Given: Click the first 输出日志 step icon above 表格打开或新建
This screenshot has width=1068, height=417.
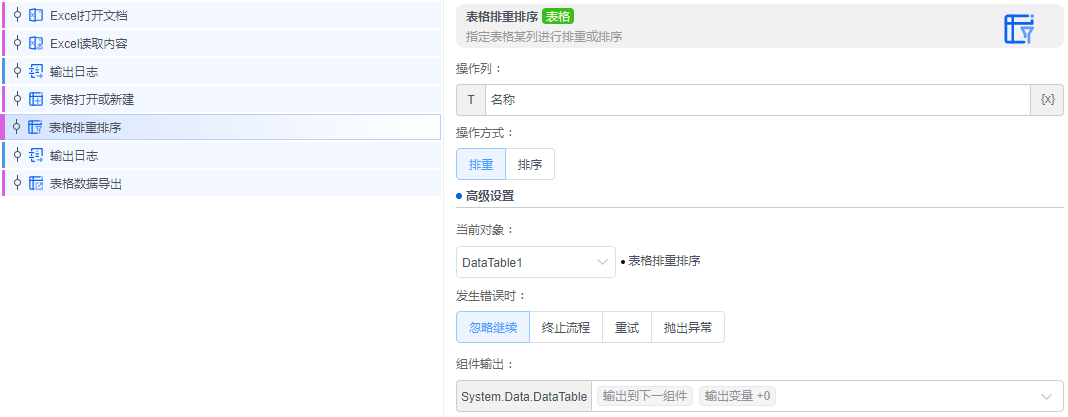Looking at the screenshot, I should click(36, 72).
